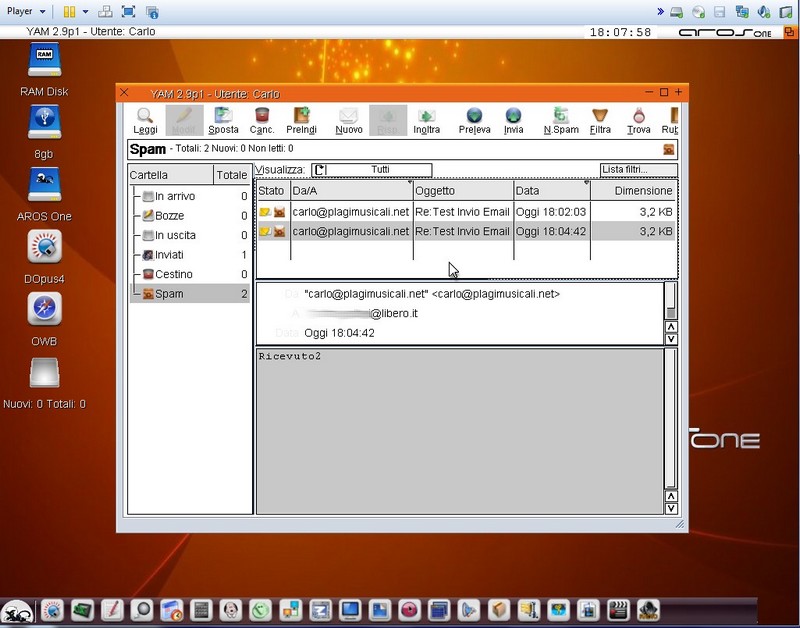Image resolution: width=800 pixels, height=628 pixels.
Task: Open the Visualizza cycle selector showing Tutti
Action: tap(371, 170)
